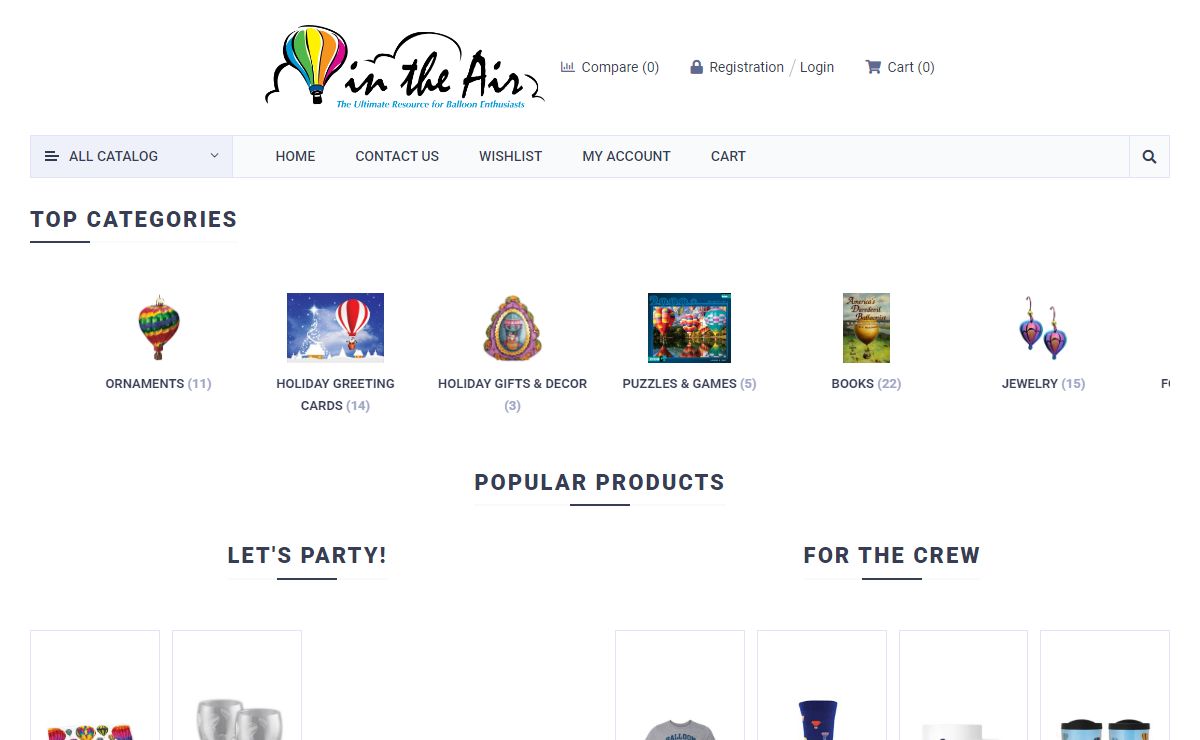Open Puzzles & Games category link

click(x=689, y=384)
